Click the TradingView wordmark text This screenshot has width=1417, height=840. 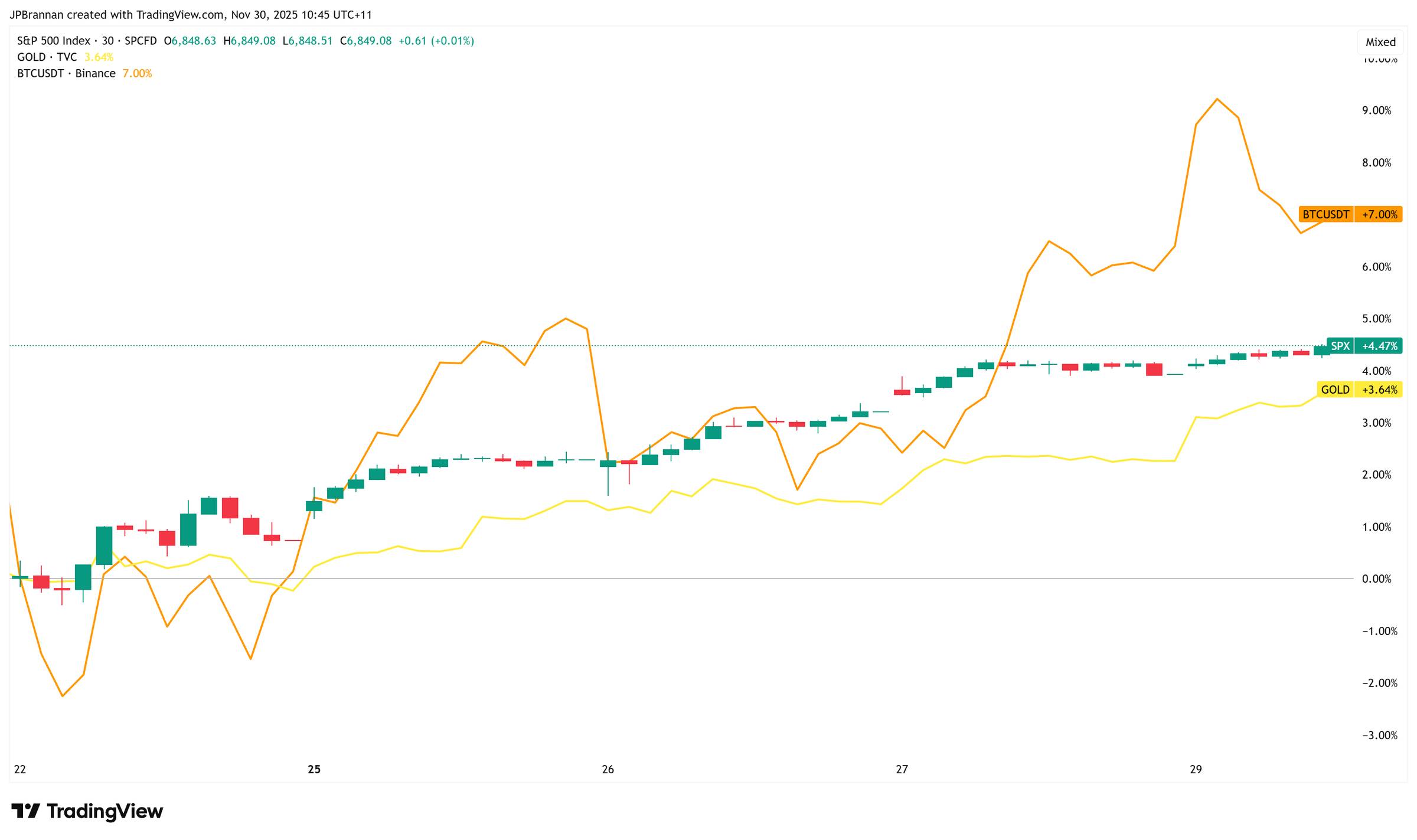(x=105, y=811)
